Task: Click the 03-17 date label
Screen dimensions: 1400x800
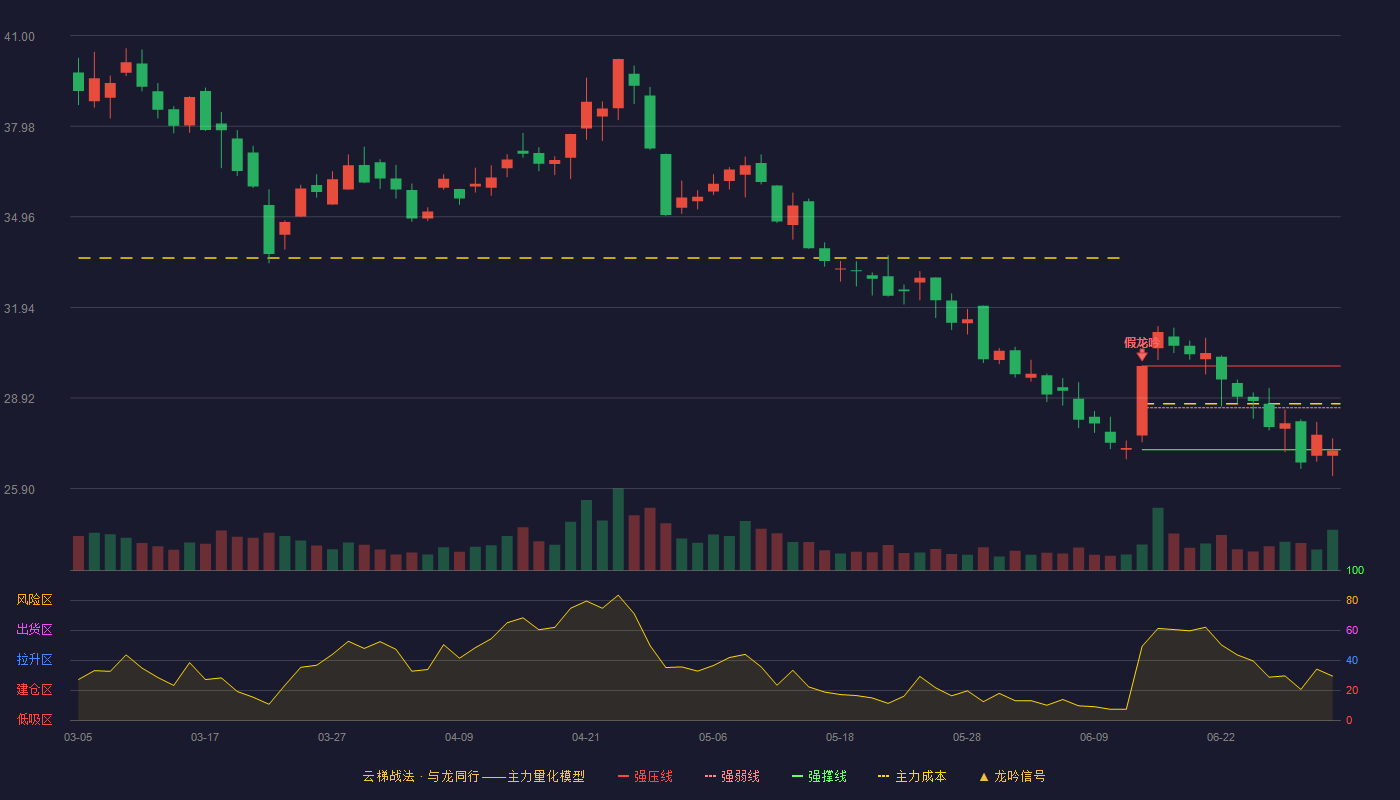Action: 205,737
